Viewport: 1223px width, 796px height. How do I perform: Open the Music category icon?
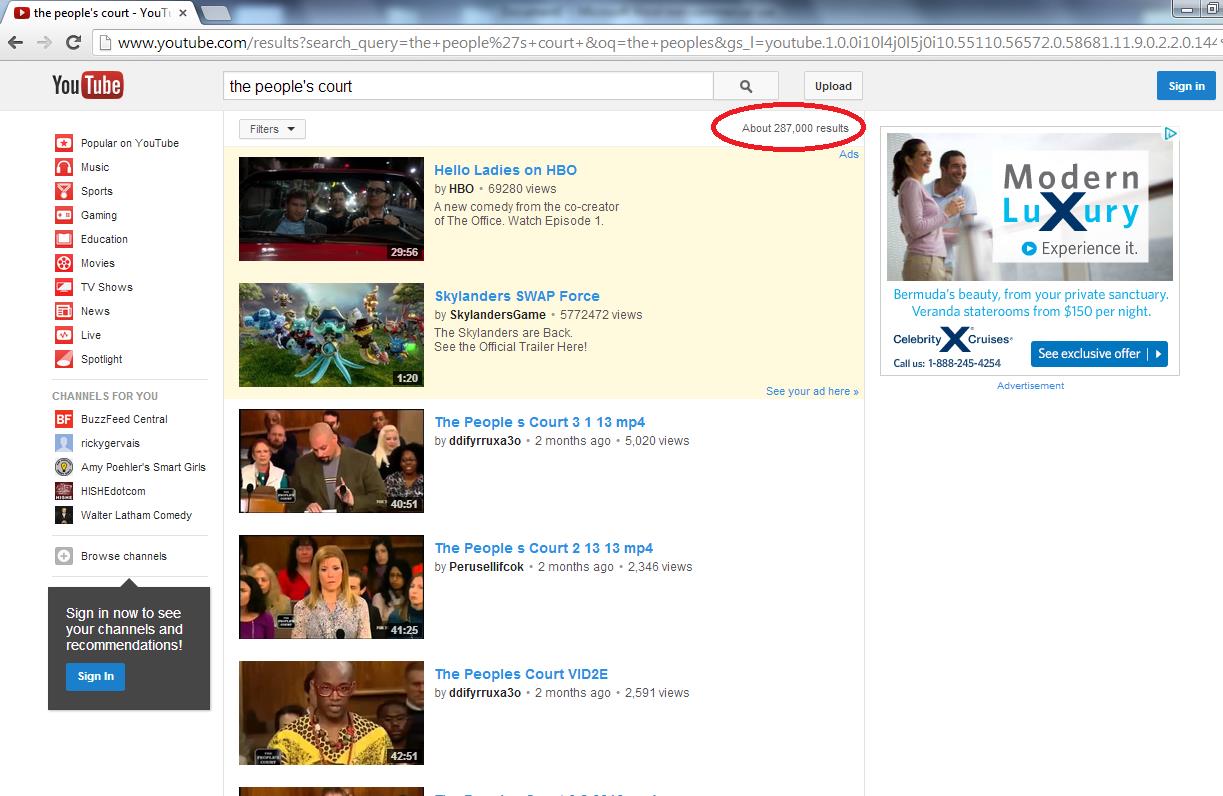coord(63,167)
